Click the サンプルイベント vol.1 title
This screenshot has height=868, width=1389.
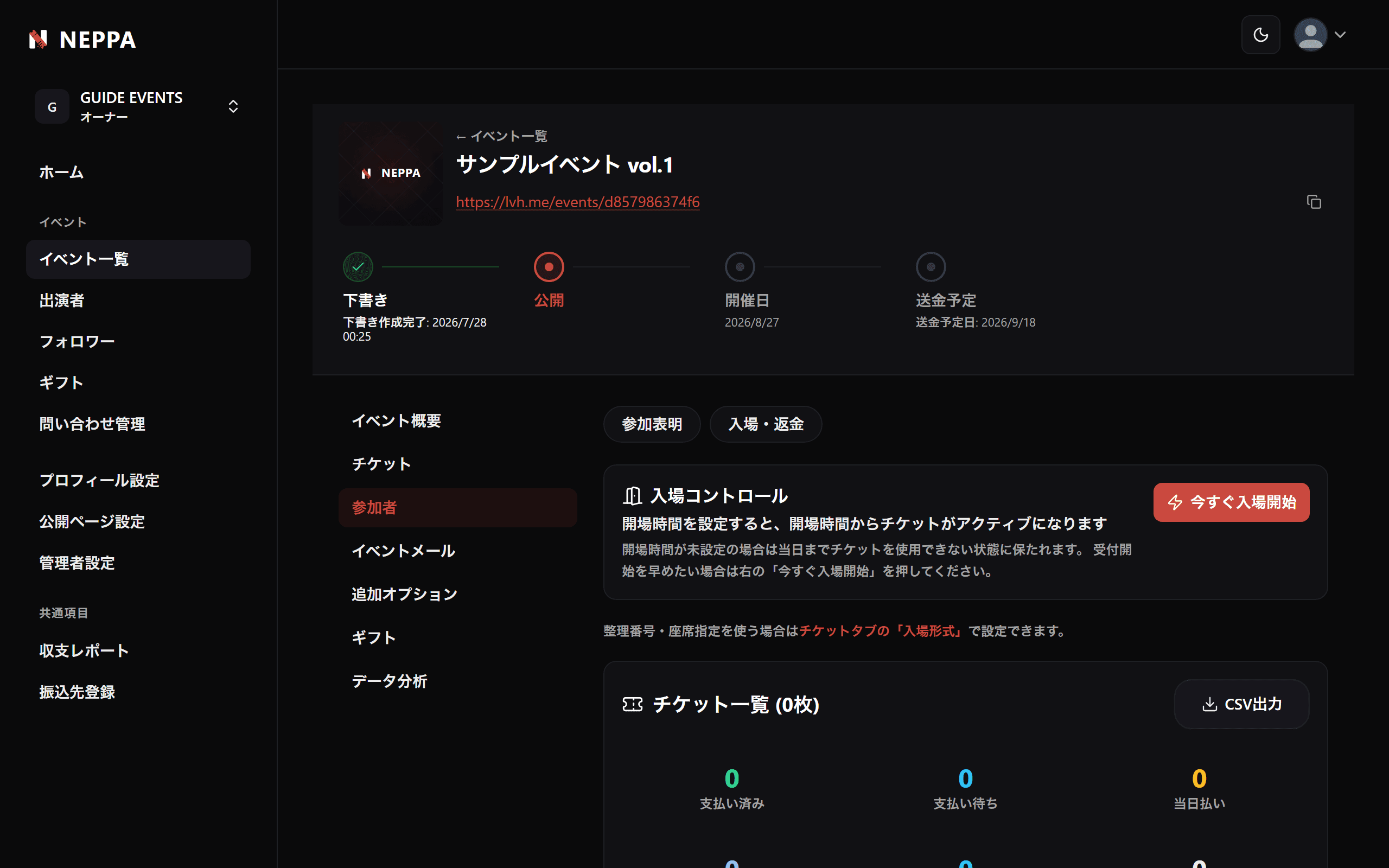point(564,165)
